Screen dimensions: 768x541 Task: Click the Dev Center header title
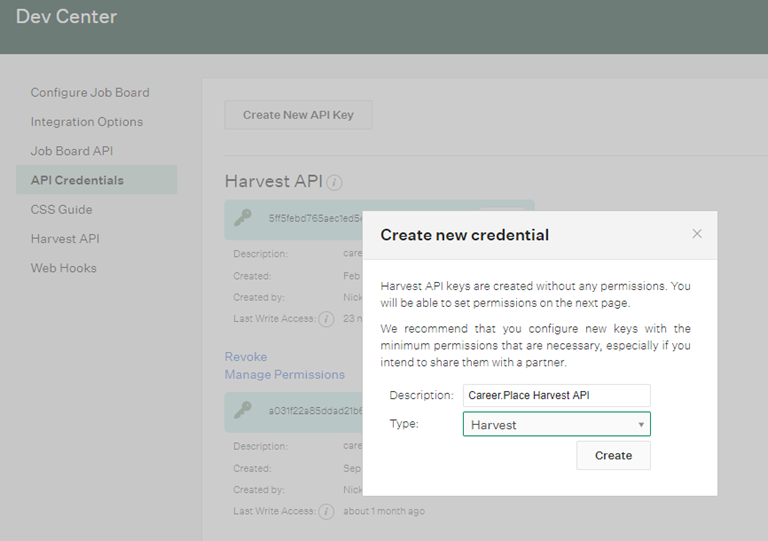coord(67,17)
